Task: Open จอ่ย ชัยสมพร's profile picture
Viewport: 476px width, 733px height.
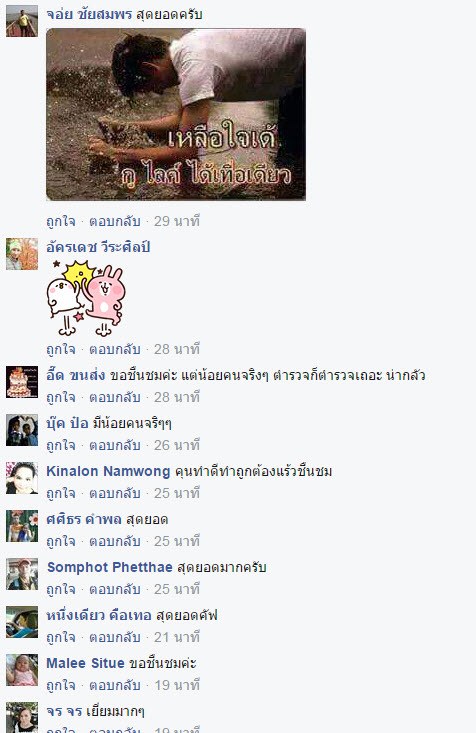Action: coord(22,21)
